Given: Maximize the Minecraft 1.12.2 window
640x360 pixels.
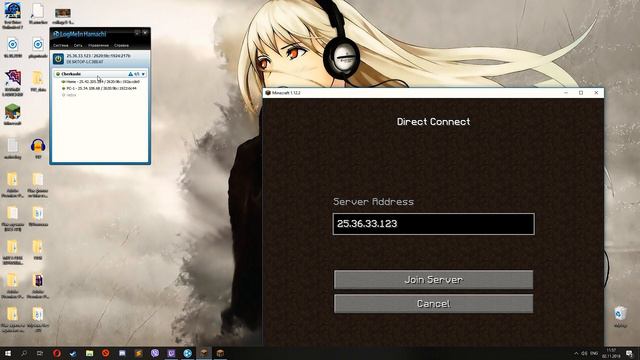Looking at the screenshot, I should [581, 93].
